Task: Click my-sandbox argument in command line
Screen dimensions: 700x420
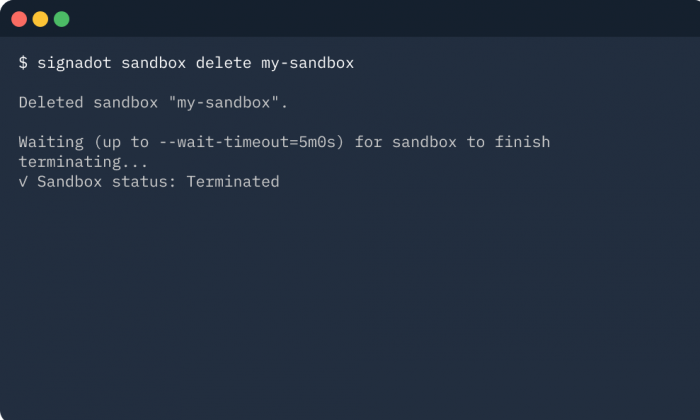Action: (x=308, y=63)
